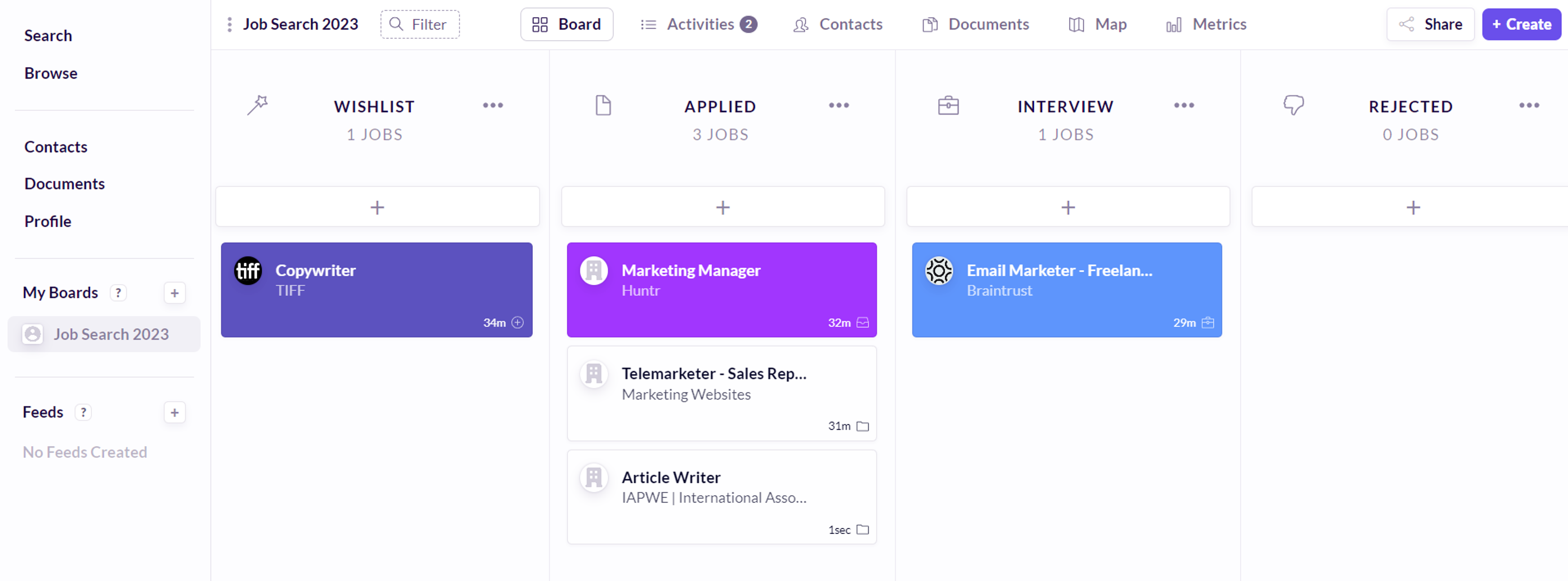Open the Wishlist column three-dot menu
Viewport: 1568px width, 581px height.
pos(492,105)
